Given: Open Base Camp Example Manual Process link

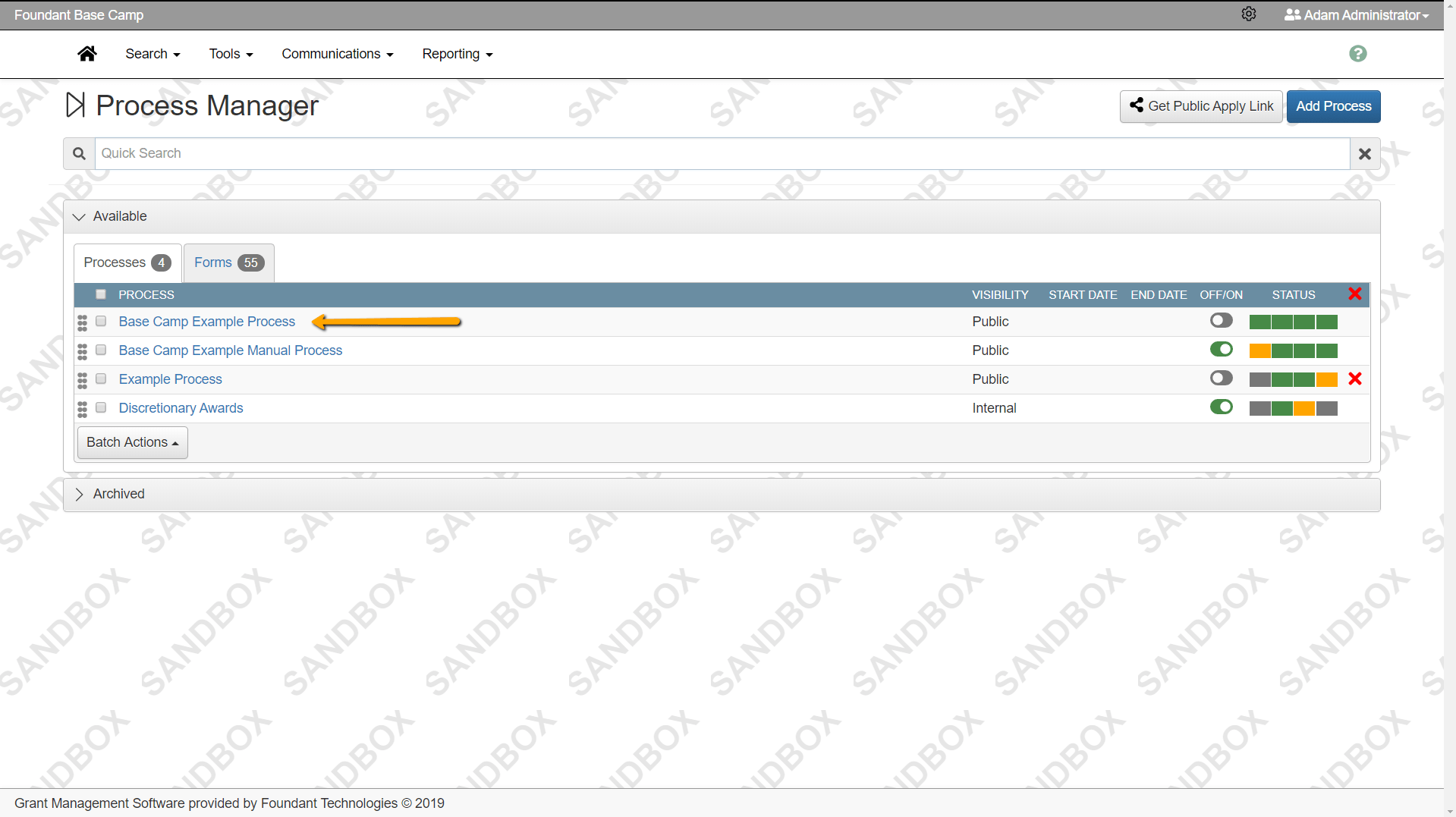Looking at the screenshot, I should 231,350.
